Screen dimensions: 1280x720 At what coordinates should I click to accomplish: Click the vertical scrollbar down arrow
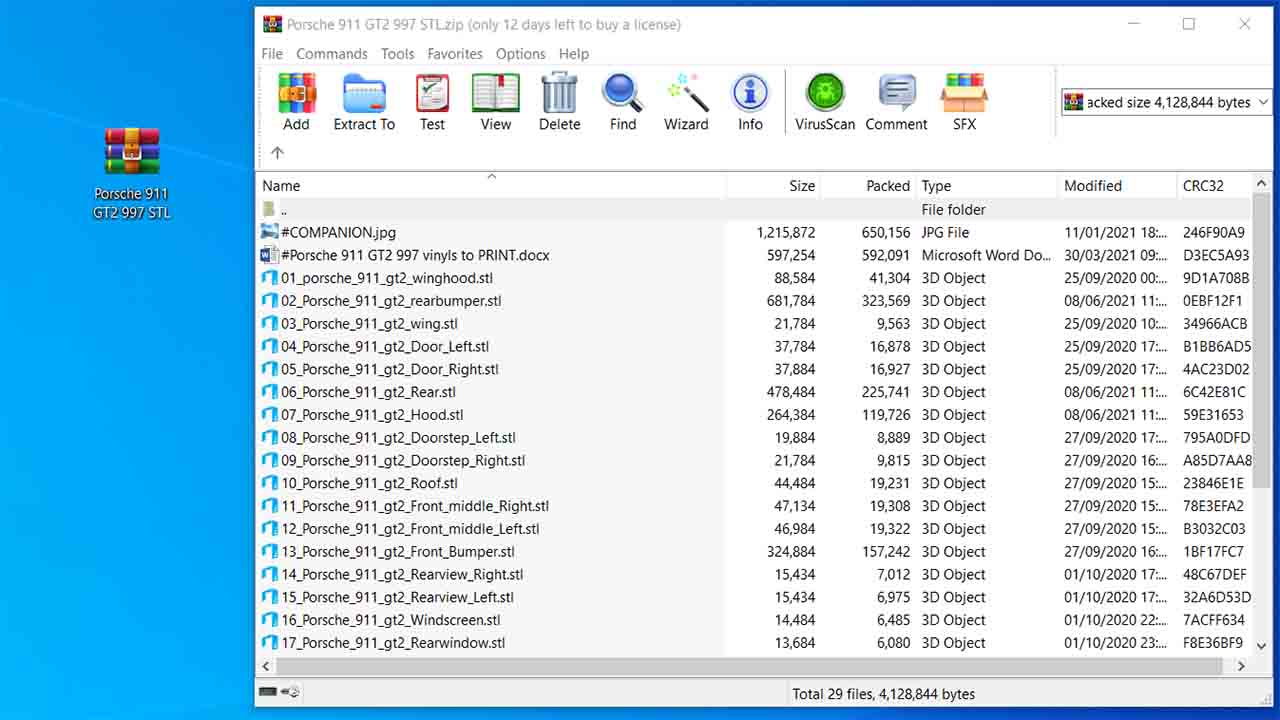coord(1262,647)
